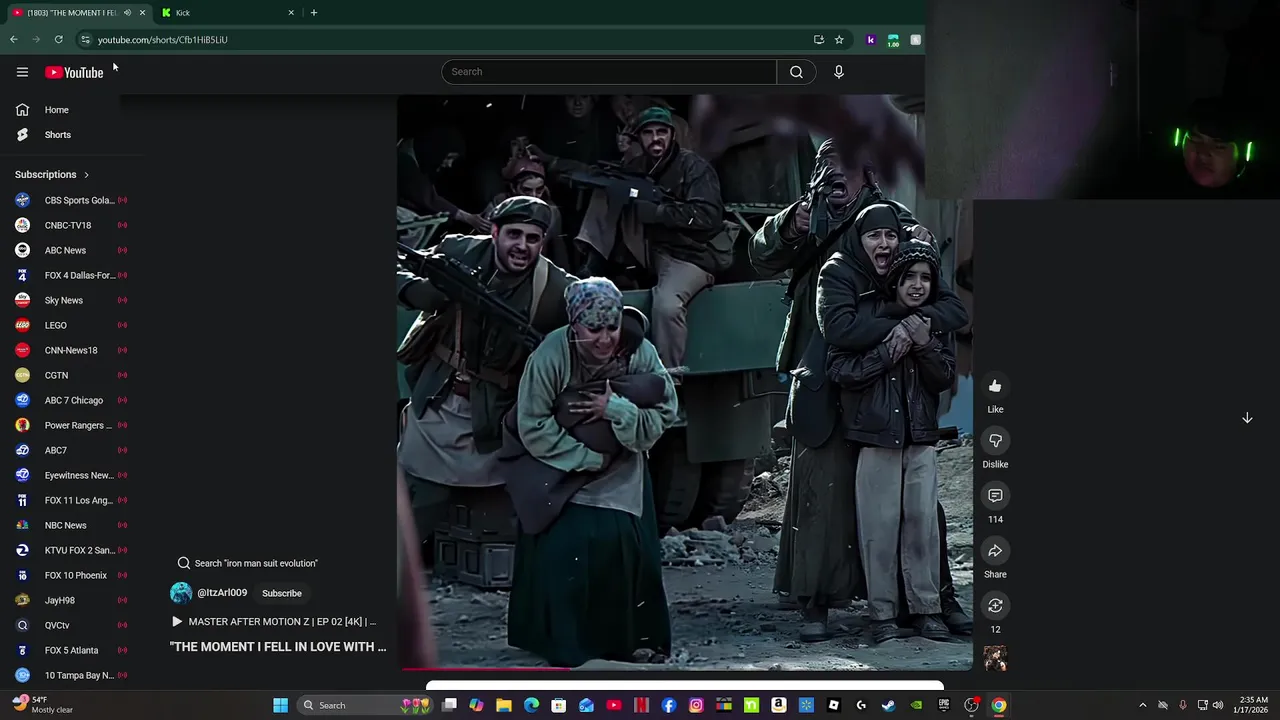The image size is (1280, 720).
Task: Subscribe to @ItzArl009
Action: coord(282,593)
